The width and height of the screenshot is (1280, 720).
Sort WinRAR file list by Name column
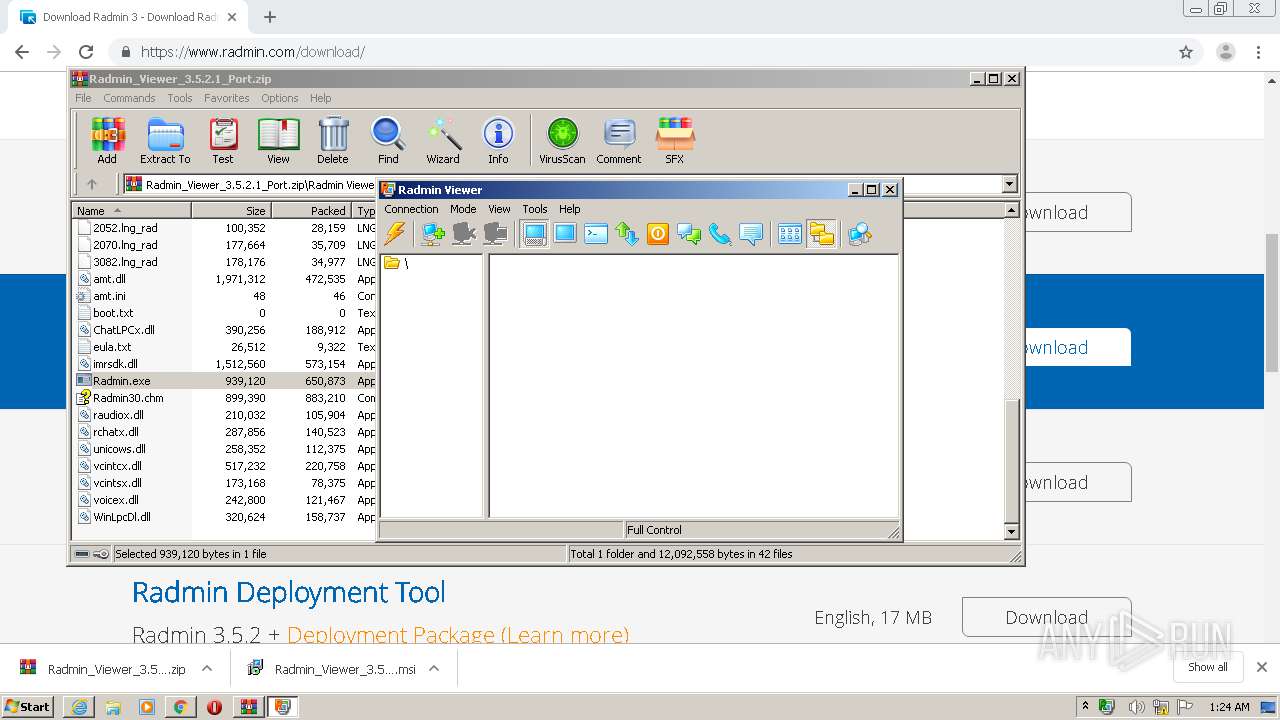[x=131, y=211]
